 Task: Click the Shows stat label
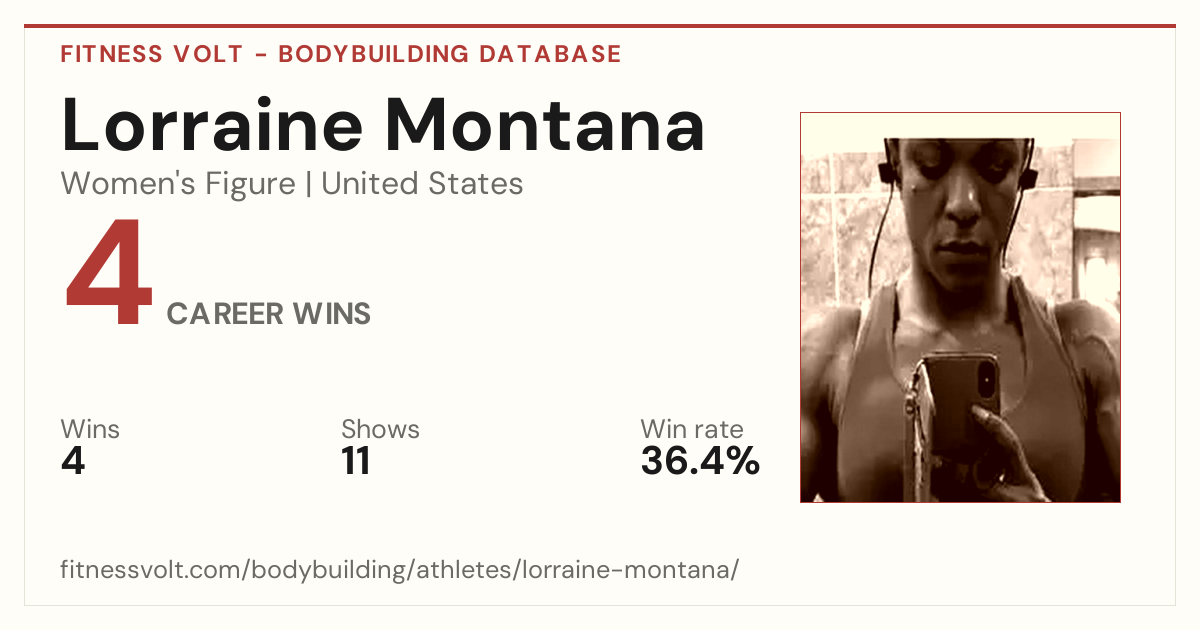(380, 429)
